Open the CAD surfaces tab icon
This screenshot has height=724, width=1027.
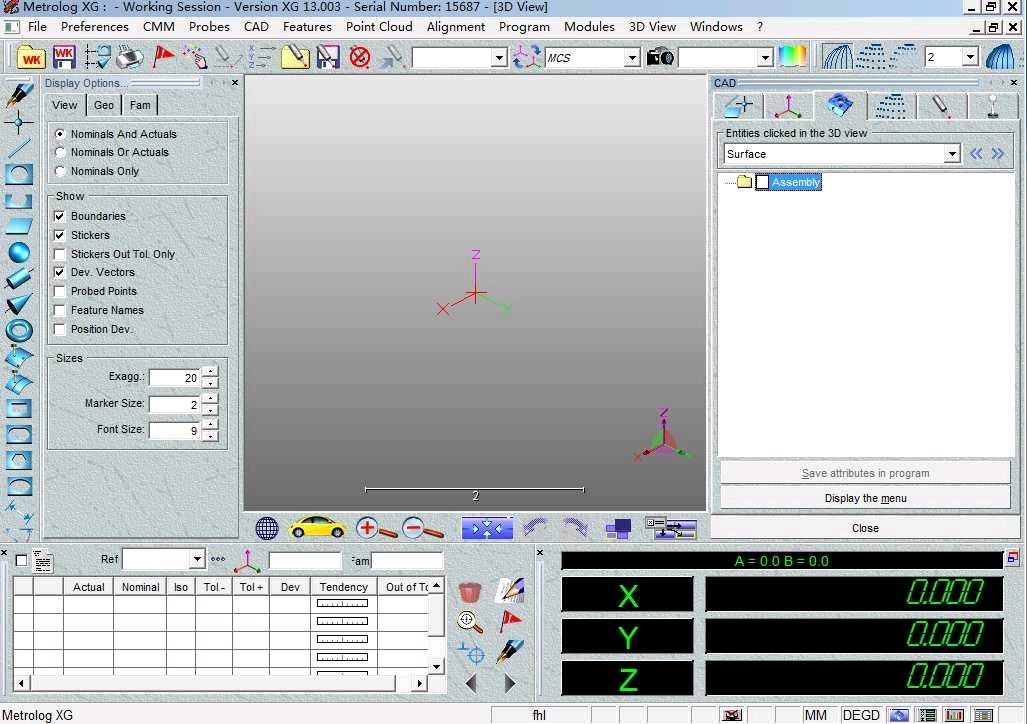click(x=840, y=105)
